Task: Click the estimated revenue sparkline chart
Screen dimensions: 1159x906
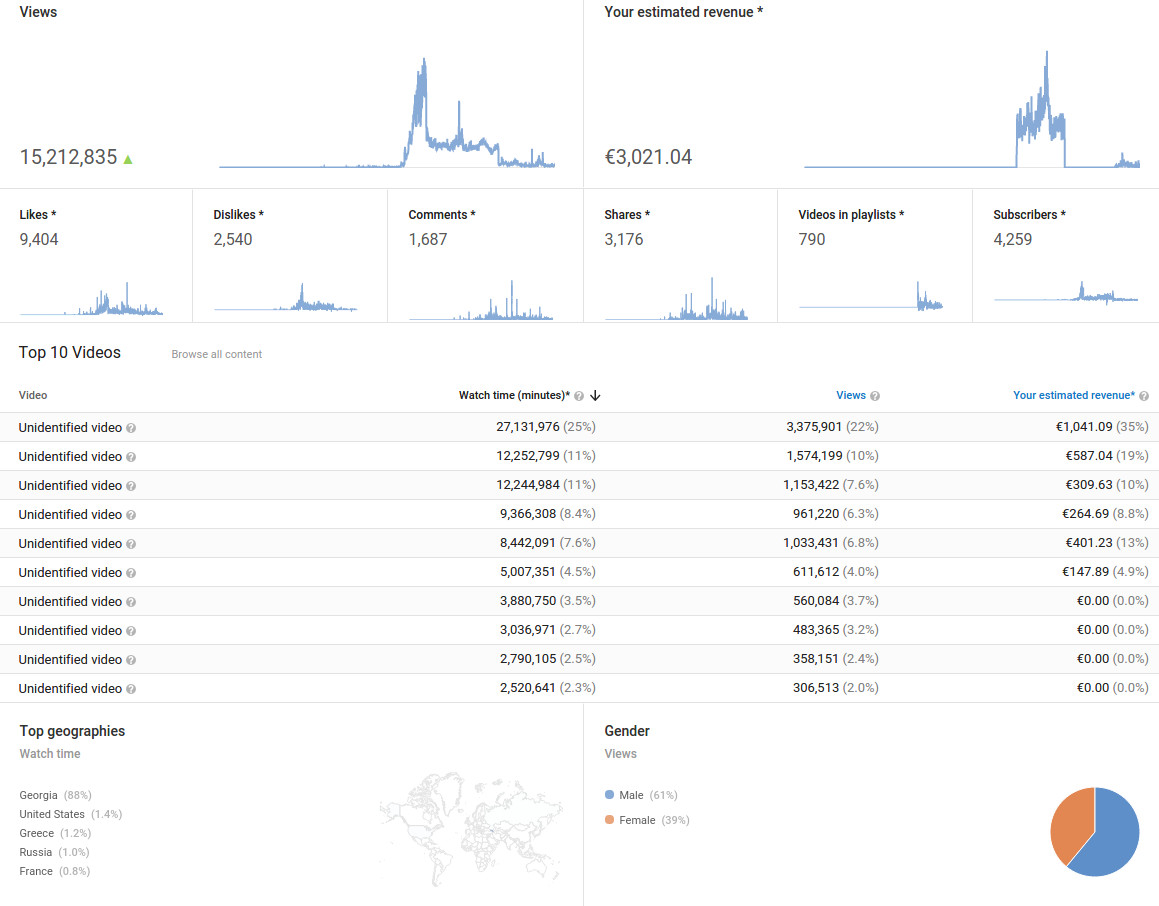Action: (972, 109)
